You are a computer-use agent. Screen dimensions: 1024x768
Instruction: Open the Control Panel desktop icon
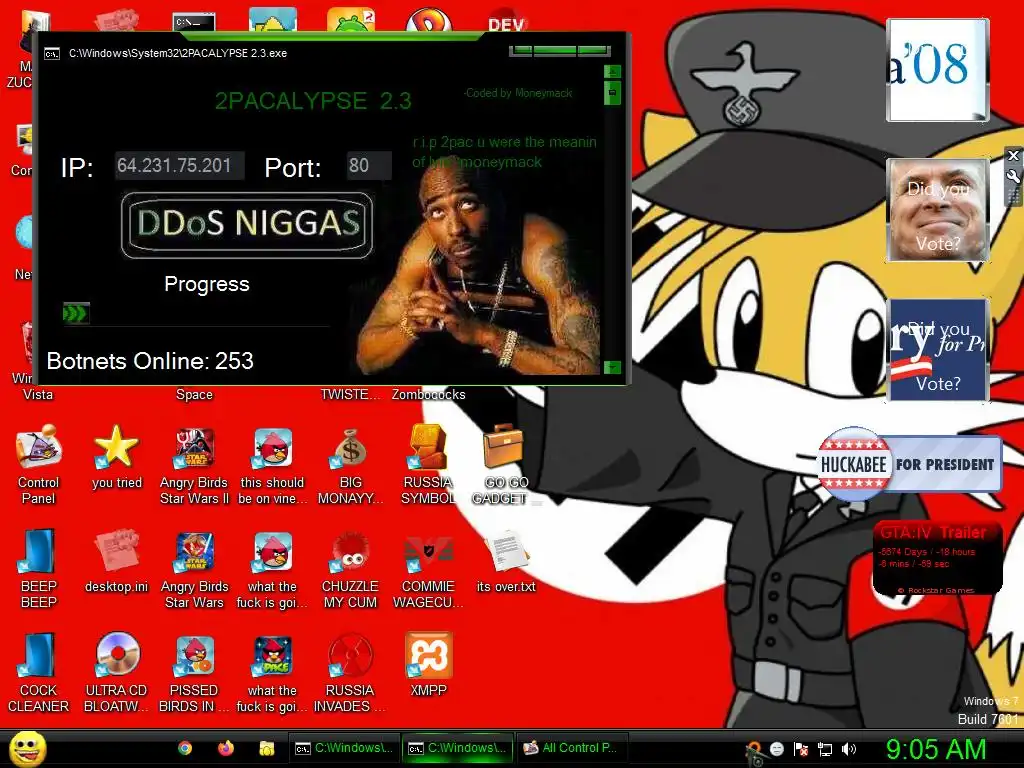pos(39,464)
